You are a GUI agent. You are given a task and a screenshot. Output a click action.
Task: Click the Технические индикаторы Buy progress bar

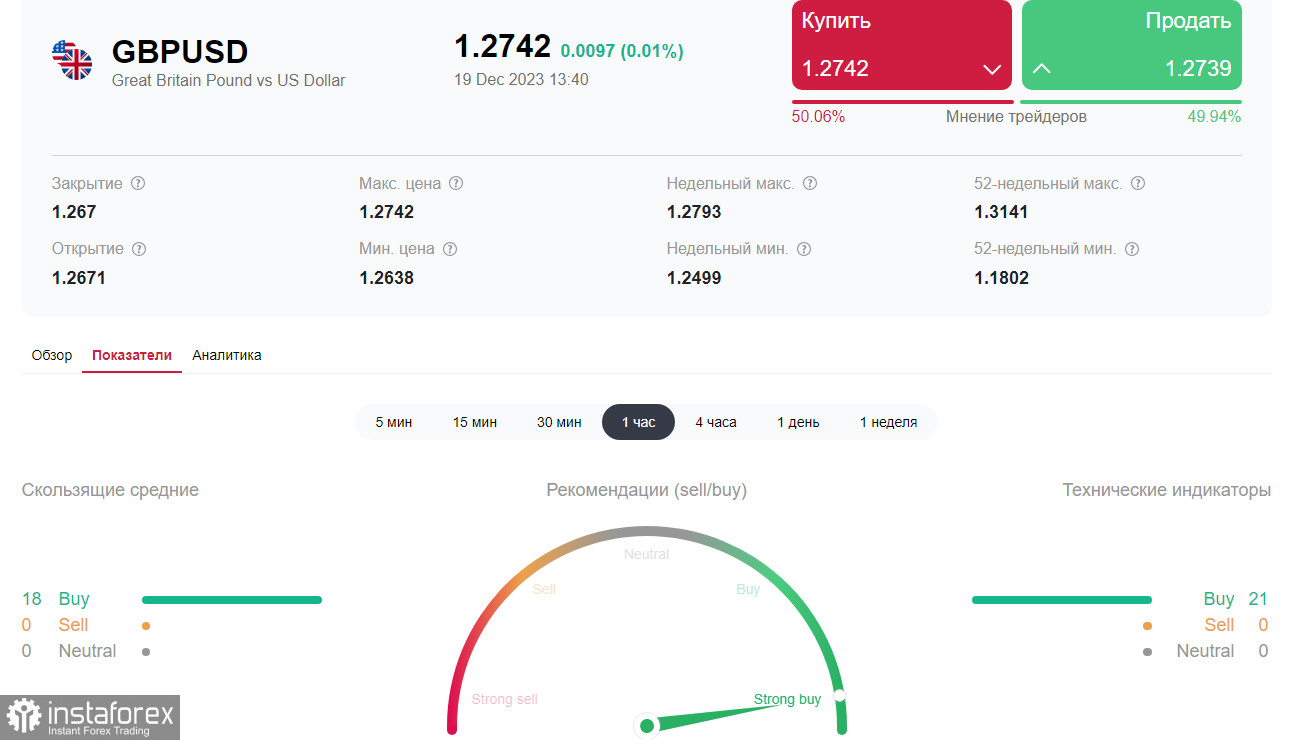click(x=1062, y=600)
